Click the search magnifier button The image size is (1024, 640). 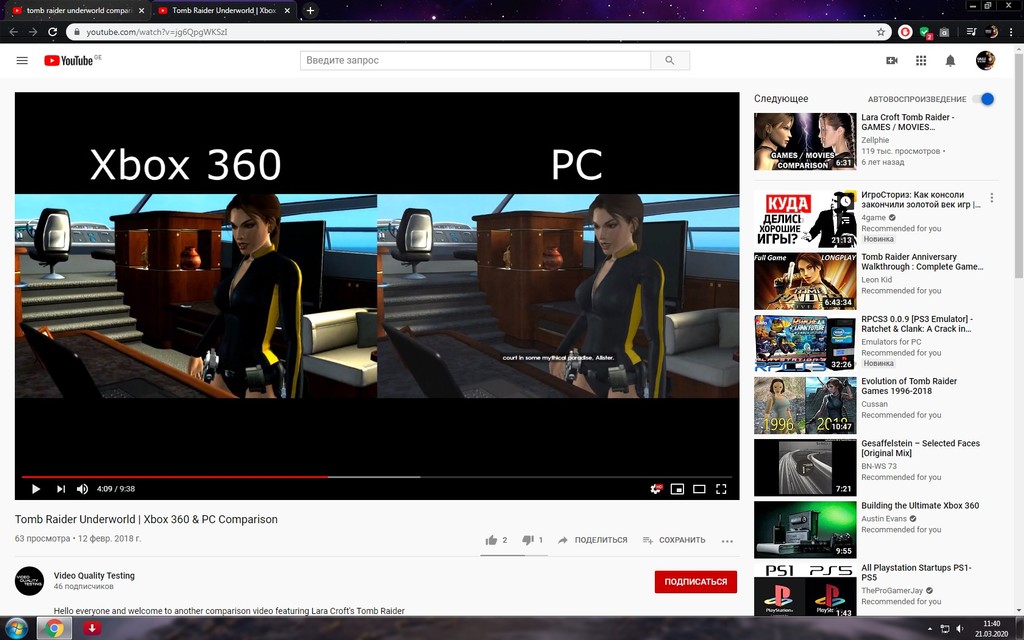669,60
